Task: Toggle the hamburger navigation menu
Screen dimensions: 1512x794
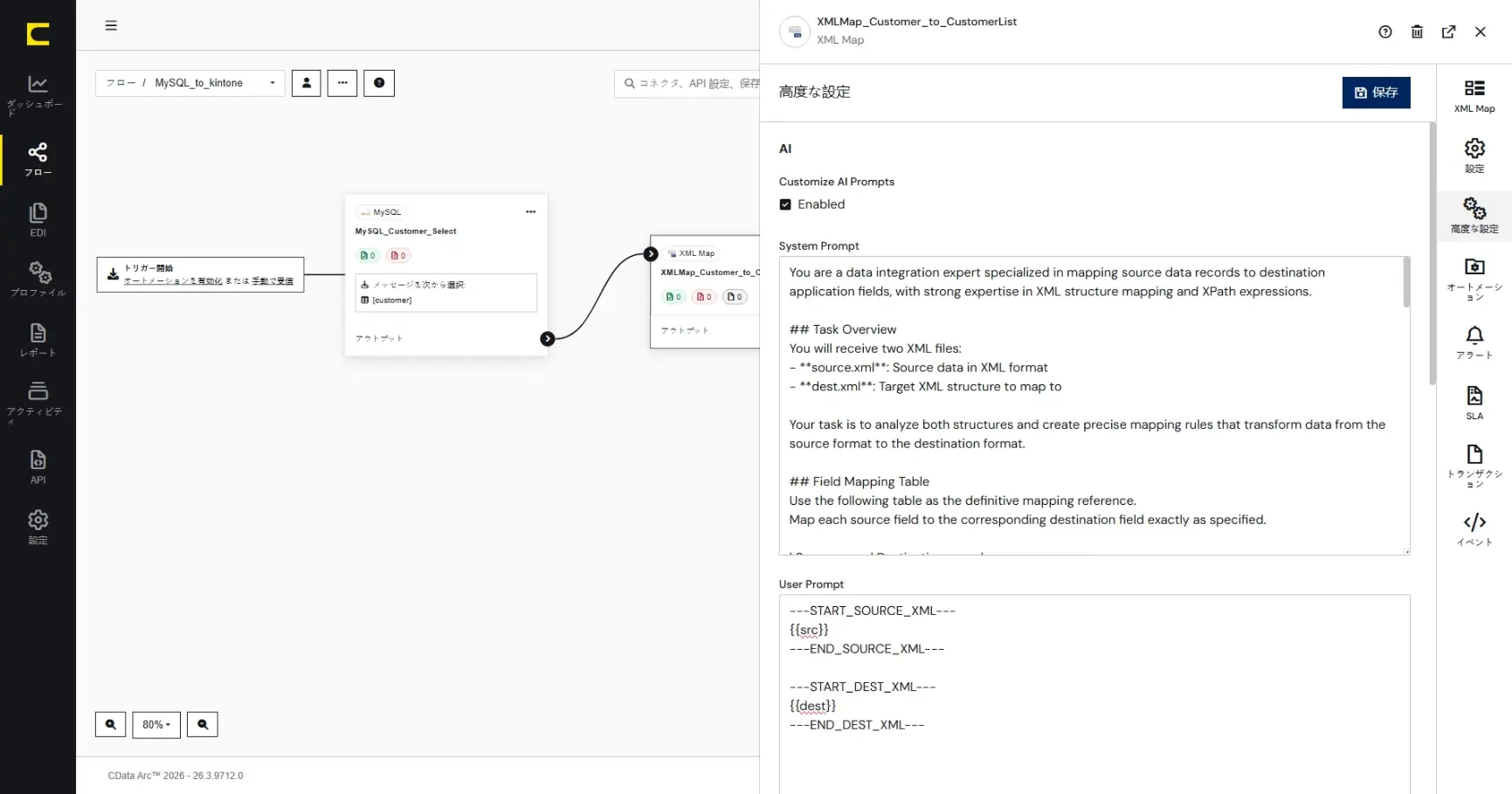Action: 111,25
